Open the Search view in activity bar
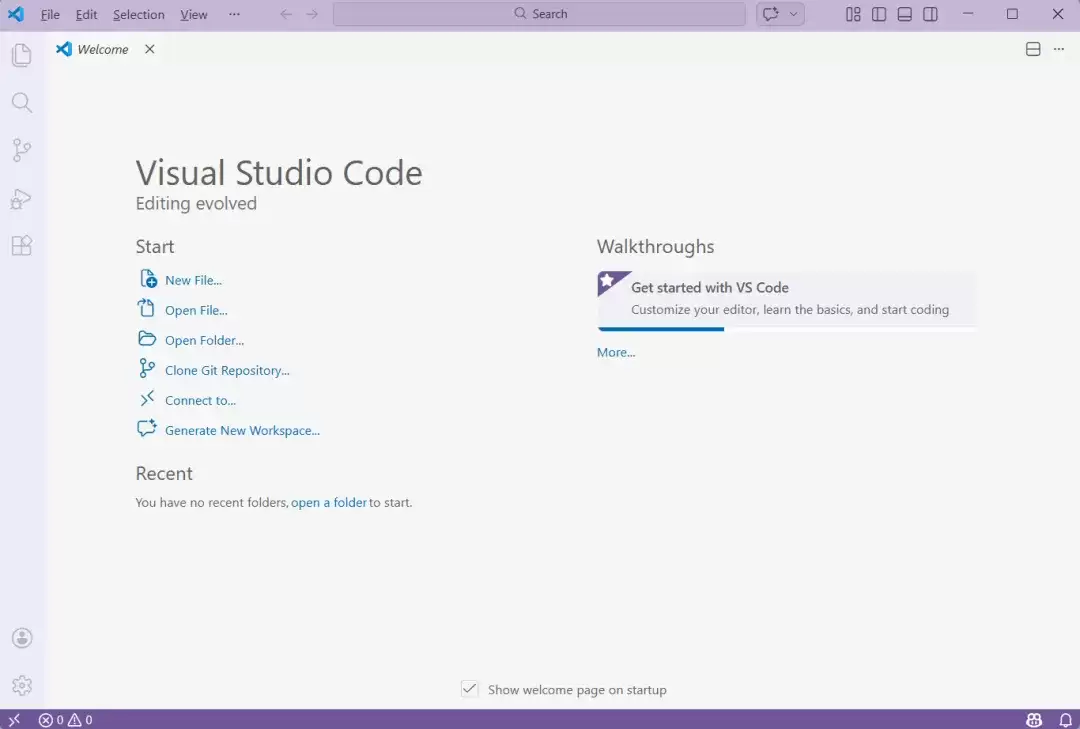 (22, 103)
